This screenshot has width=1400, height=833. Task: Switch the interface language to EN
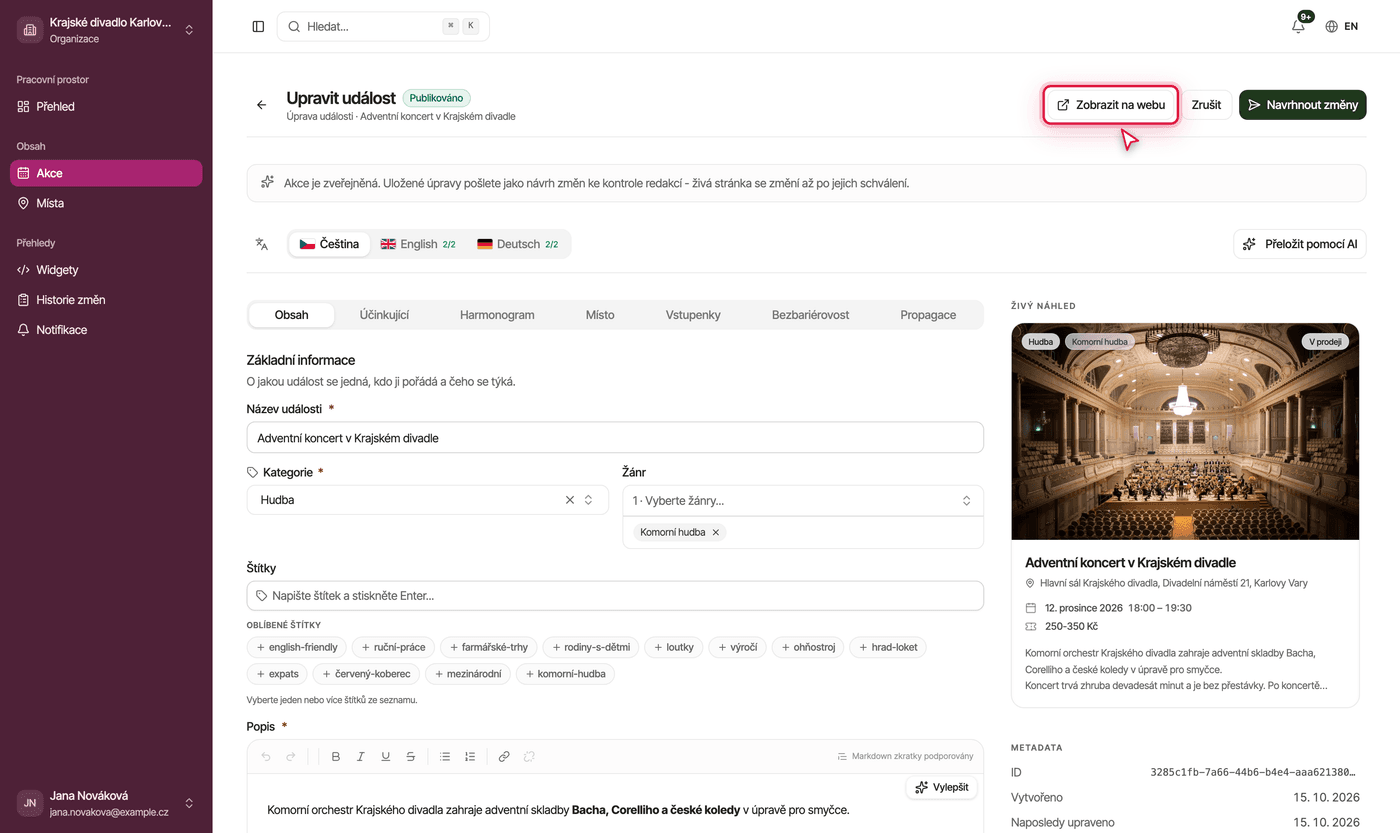pyautogui.click(x=1342, y=27)
